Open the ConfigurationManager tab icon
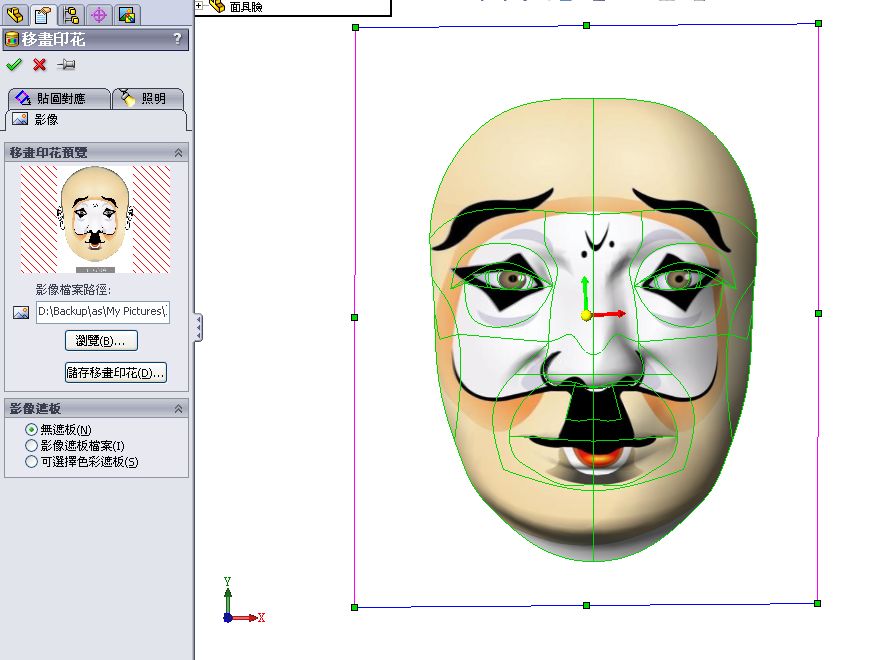This screenshot has height=660, width=881. point(71,15)
